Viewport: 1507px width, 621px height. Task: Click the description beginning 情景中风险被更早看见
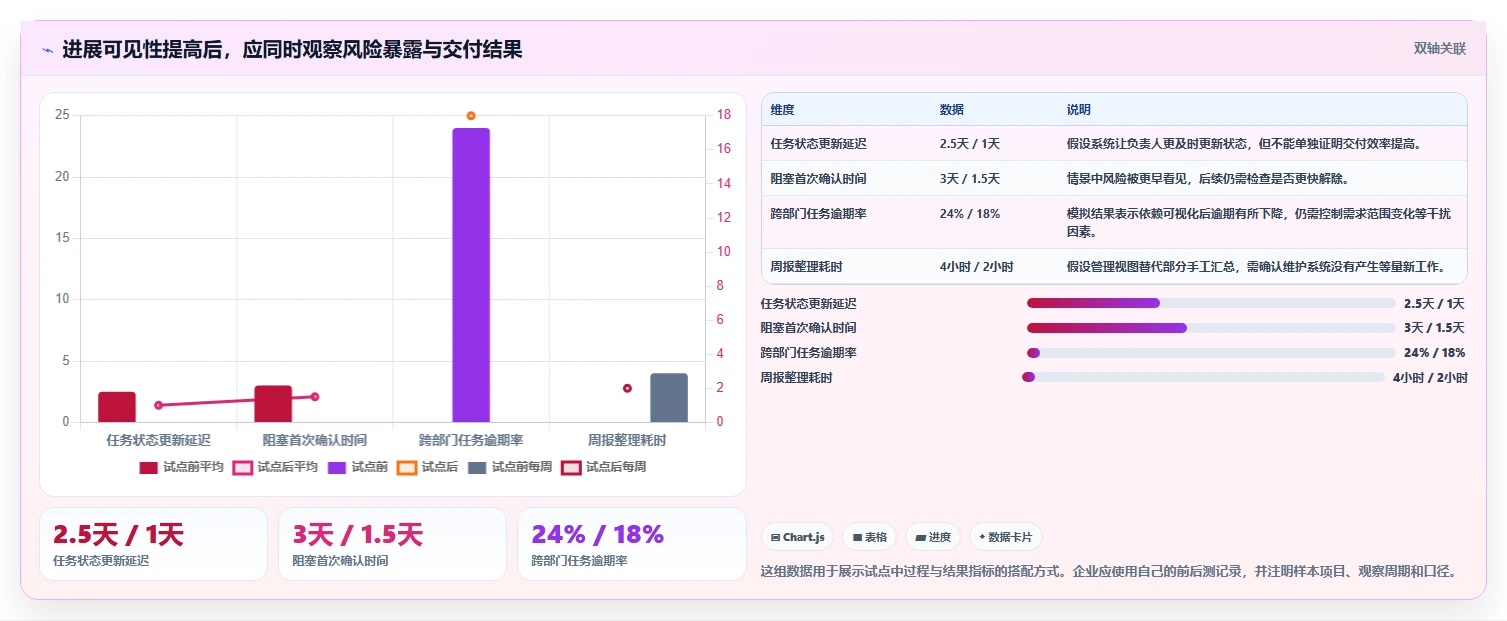click(x=1208, y=179)
